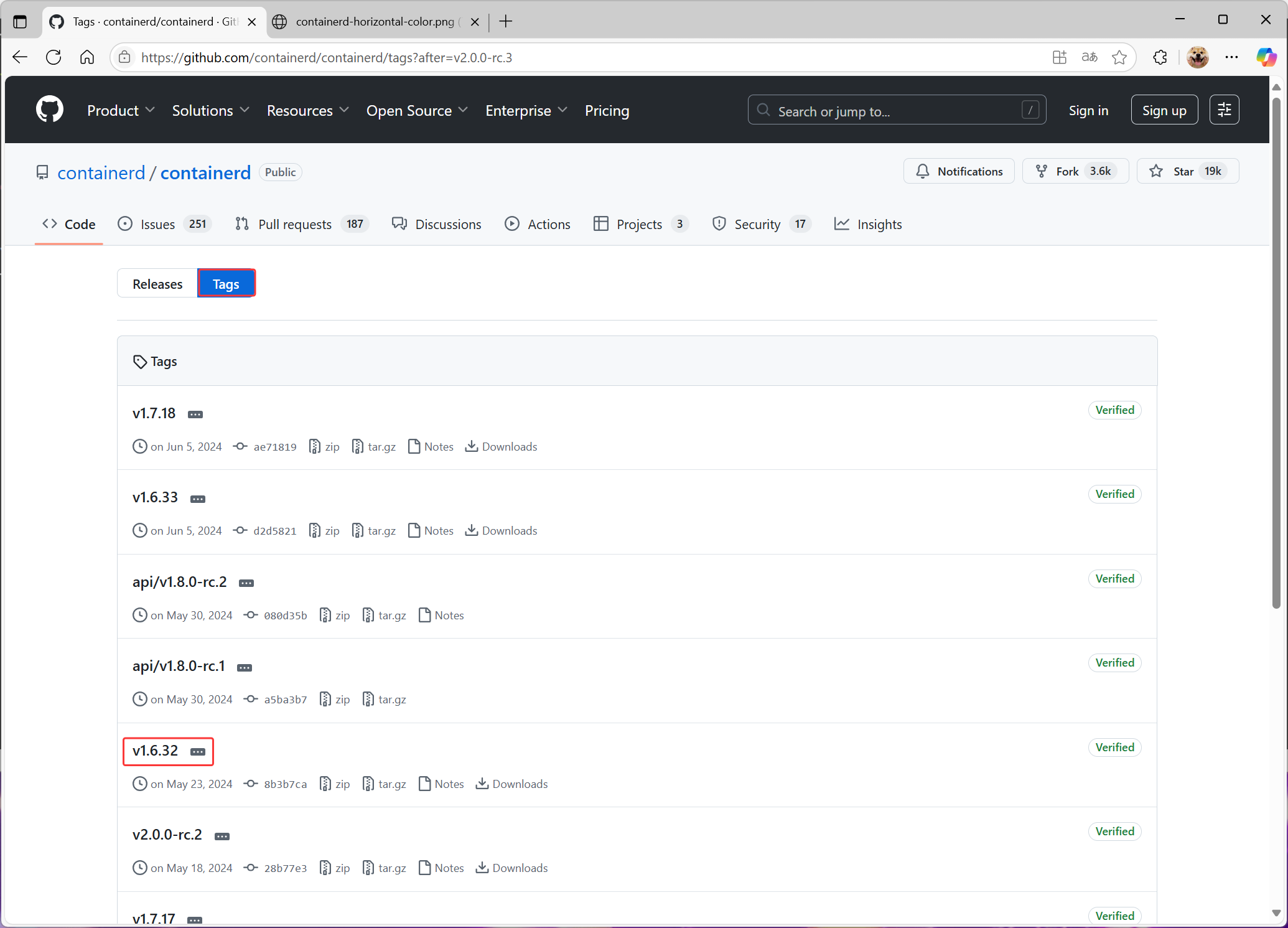Open the Pricing page
The image size is (1288, 928).
coord(607,110)
